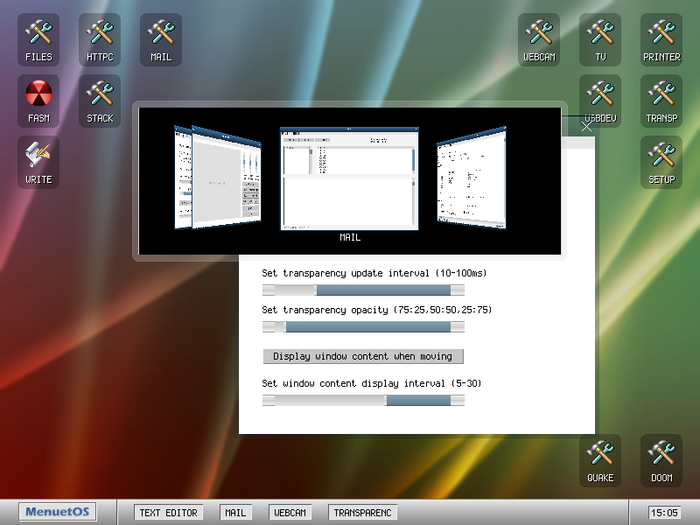Image resolution: width=700 pixels, height=525 pixels.
Task: Switch to WEBCAM taskbar entry
Action: point(289,513)
